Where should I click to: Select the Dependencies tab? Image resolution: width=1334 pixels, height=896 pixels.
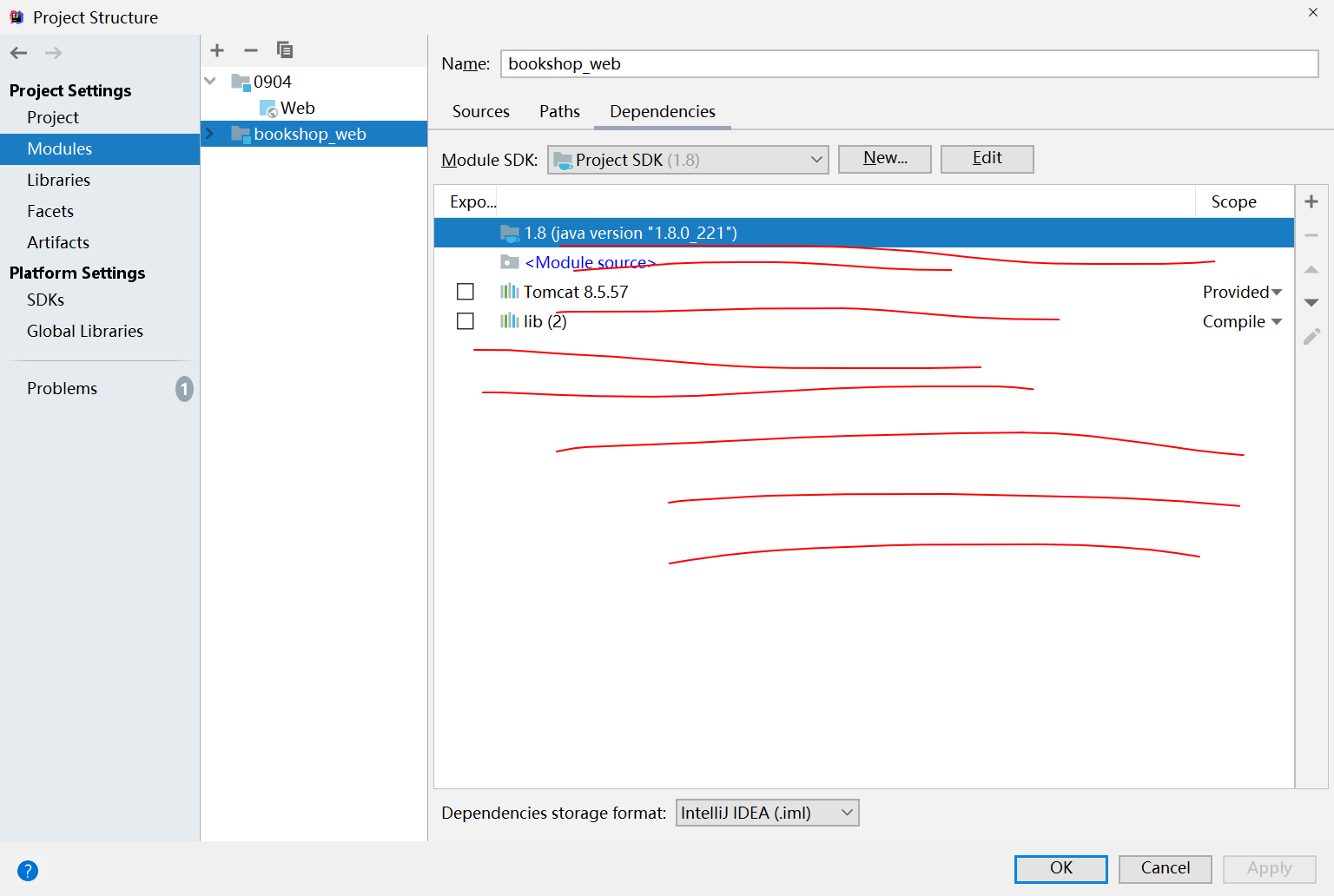tap(663, 111)
